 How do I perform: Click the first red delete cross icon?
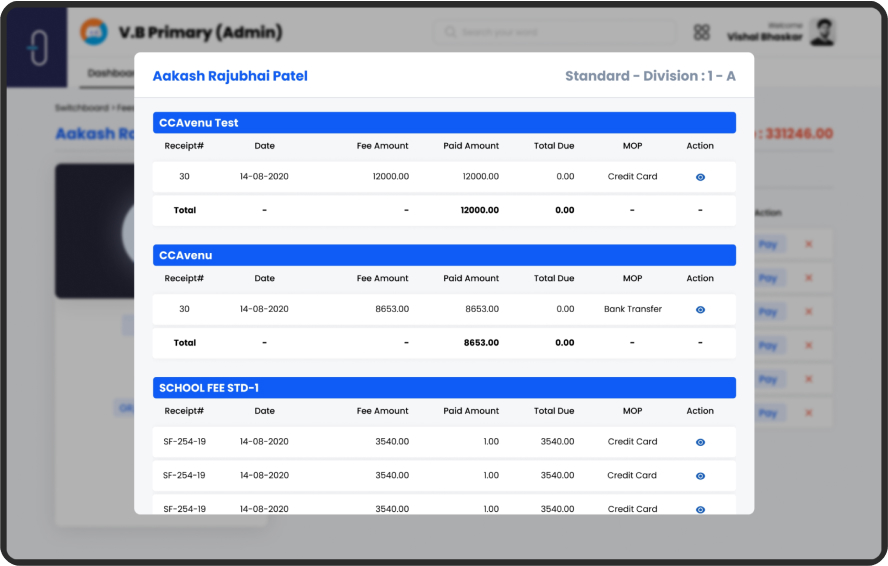pyautogui.click(x=809, y=244)
